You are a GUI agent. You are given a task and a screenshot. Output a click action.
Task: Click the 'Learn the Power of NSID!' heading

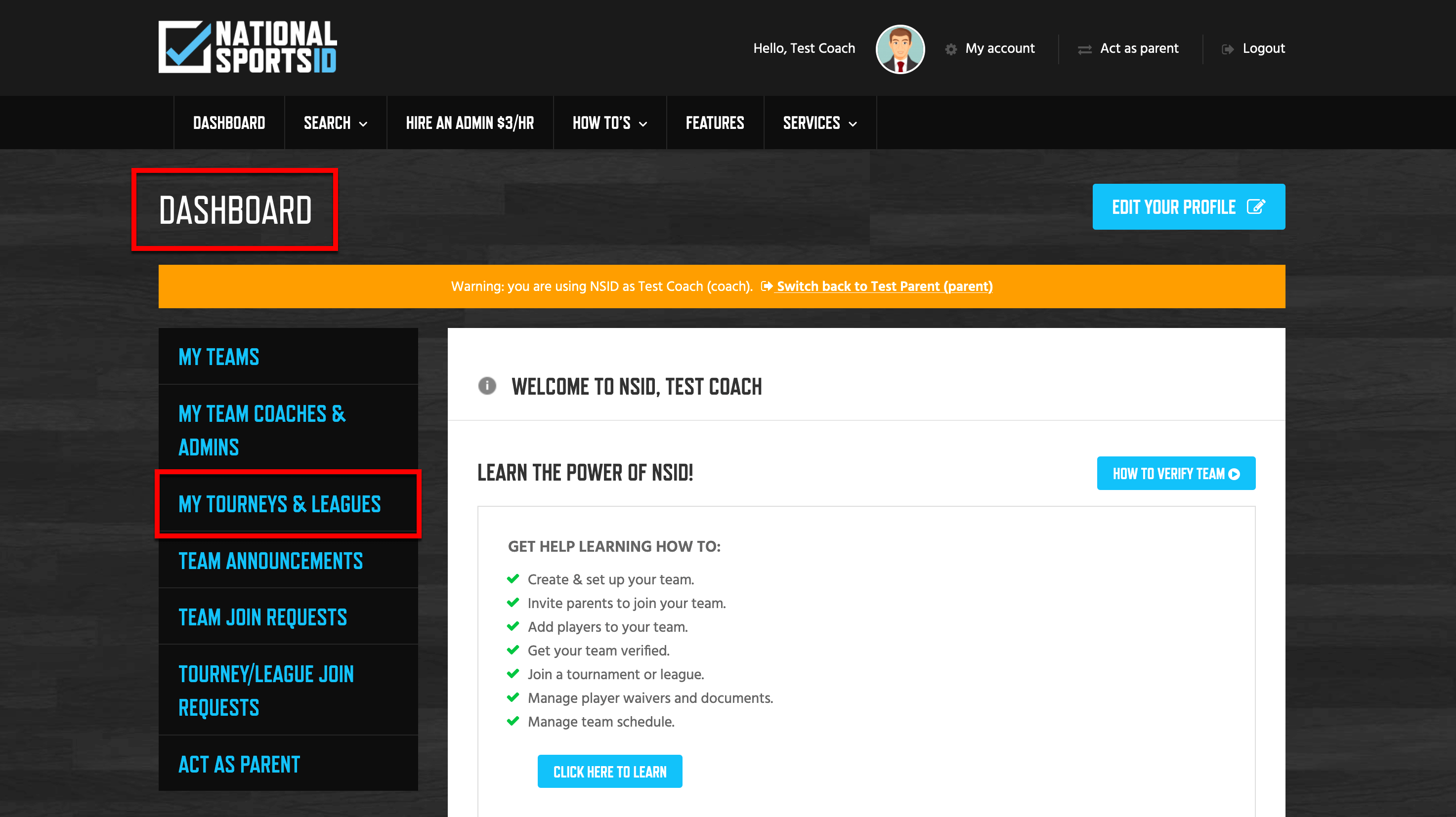pyautogui.click(x=585, y=472)
